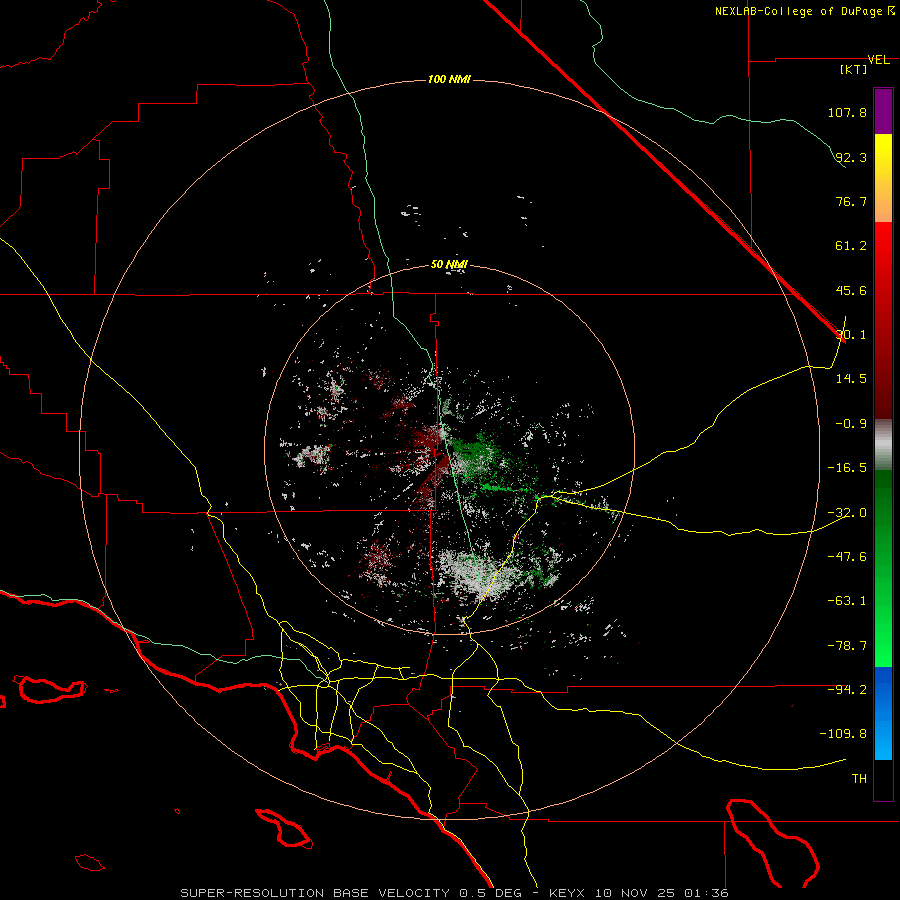Screen dimensions: 900x900
Task: Click the -78.7 velocity scale value
Action: [x=847, y=646]
